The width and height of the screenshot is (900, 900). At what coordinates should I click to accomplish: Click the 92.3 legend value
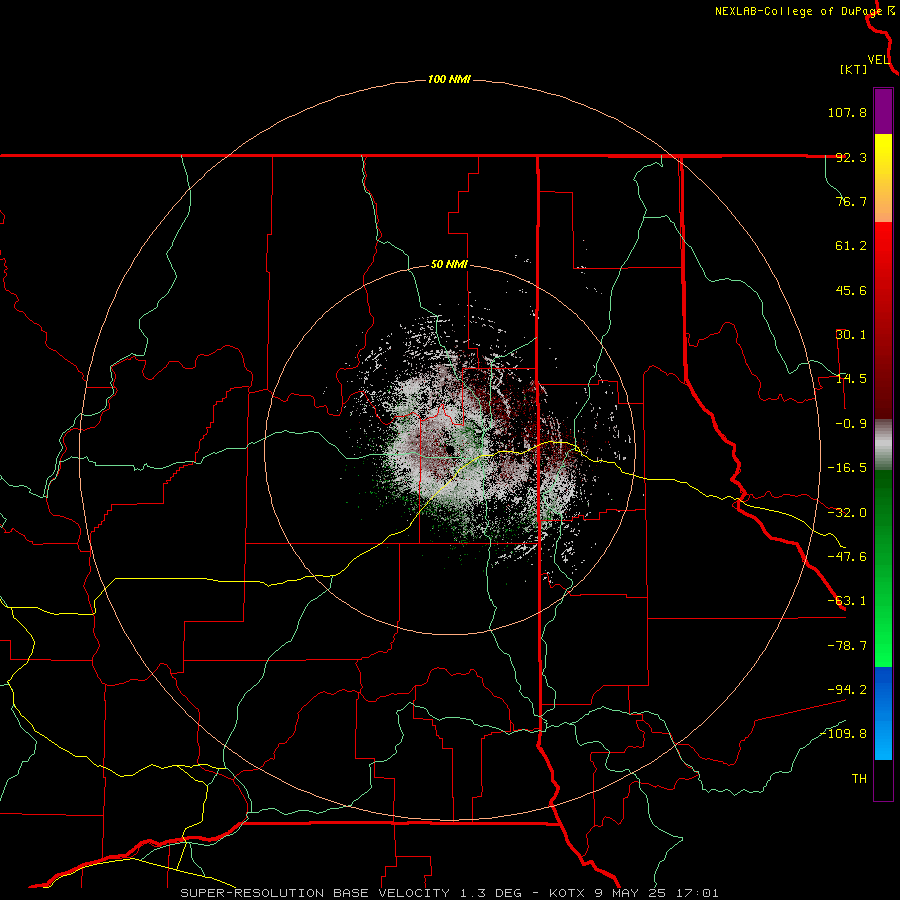(851, 157)
